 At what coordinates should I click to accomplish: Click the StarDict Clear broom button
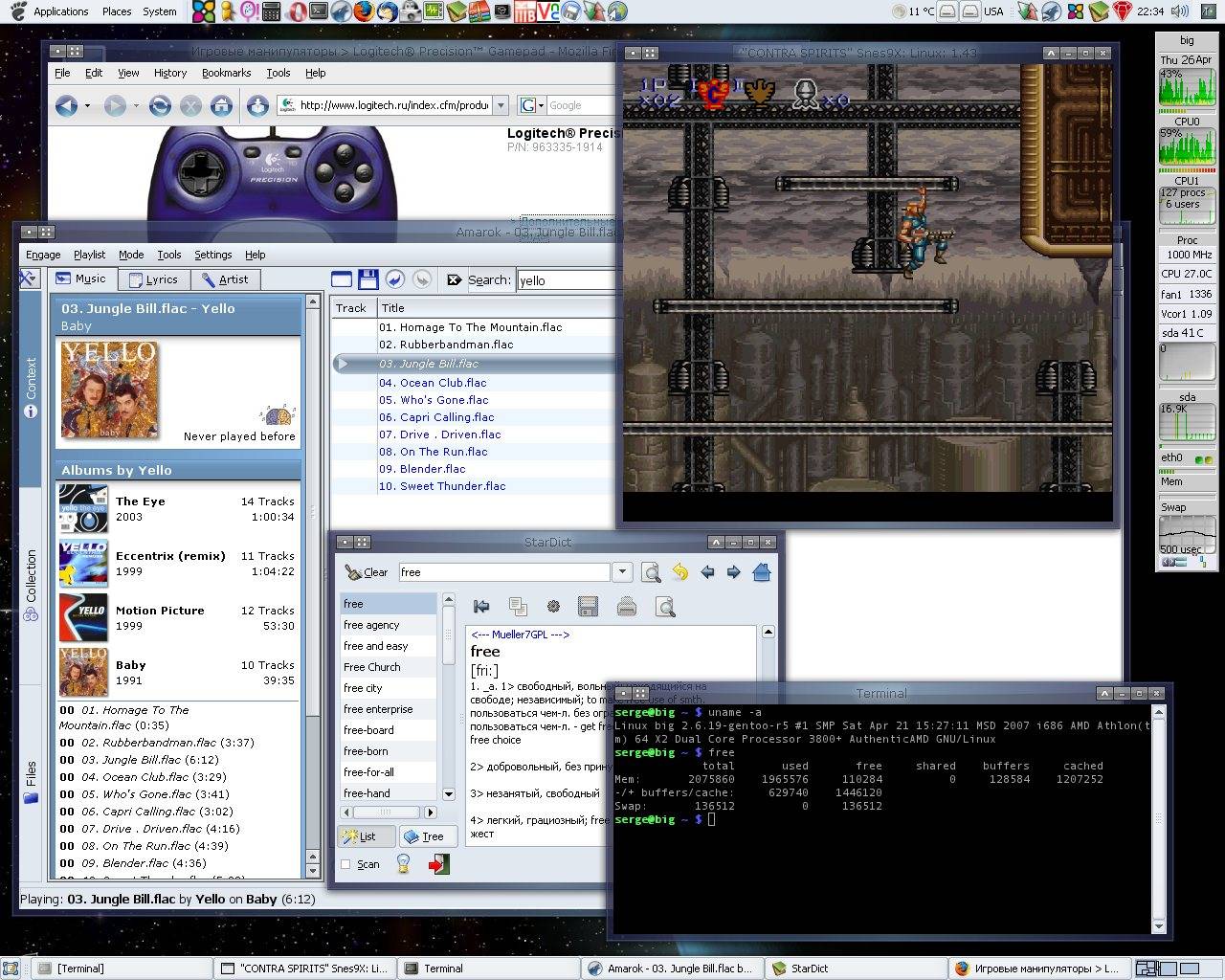pos(366,572)
